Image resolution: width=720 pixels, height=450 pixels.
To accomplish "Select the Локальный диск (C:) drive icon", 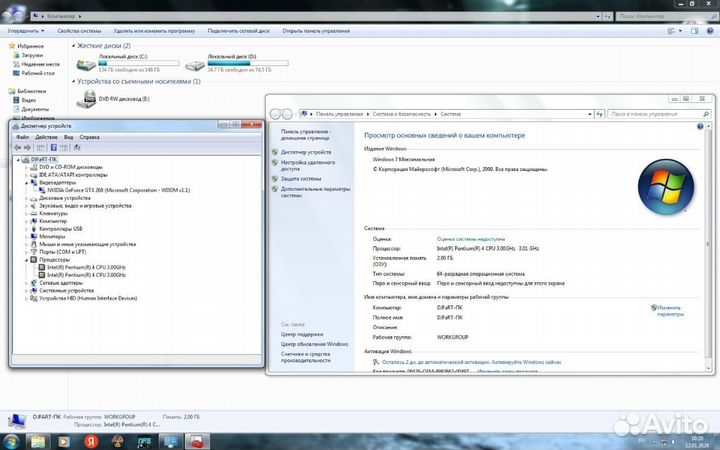I will [86, 64].
